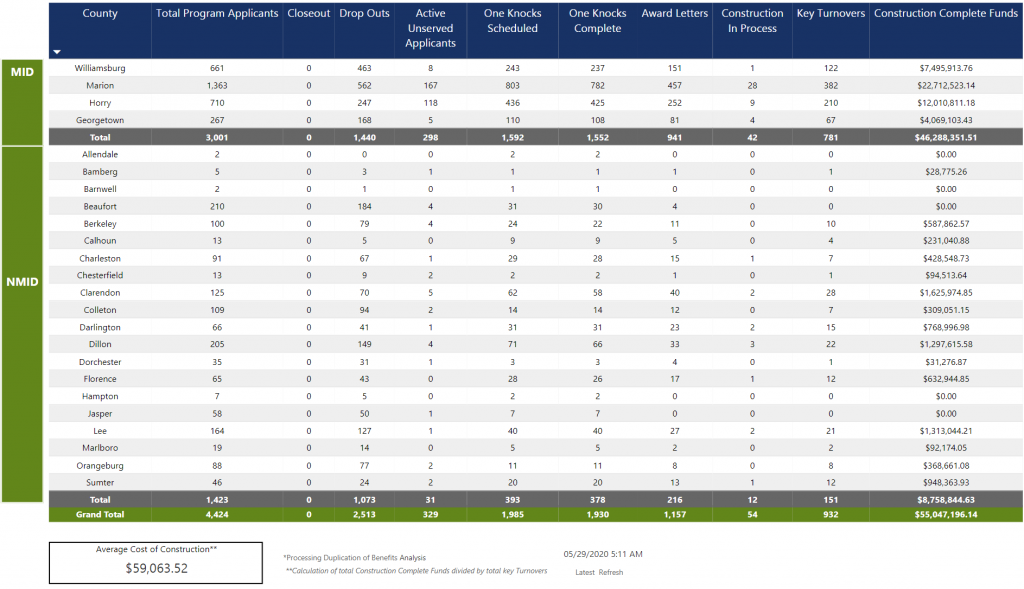1024x589 pixels.
Task: Click Horry's funds value $12,010,811.18
Action: point(946,103)
